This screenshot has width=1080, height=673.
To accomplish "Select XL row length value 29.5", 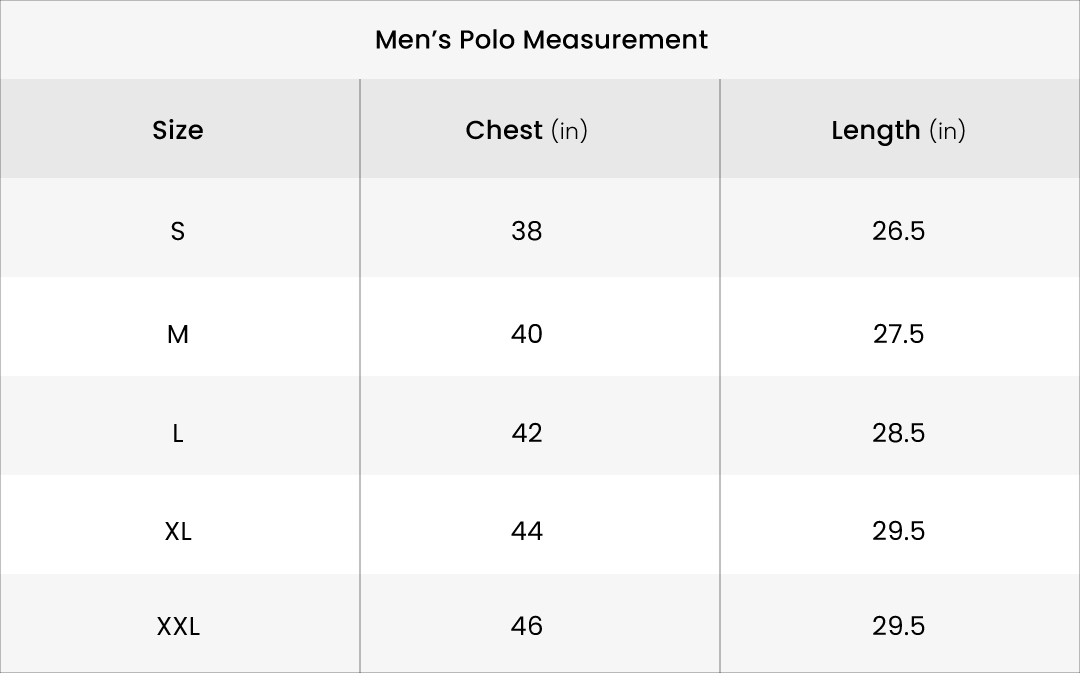I will click(898, 531).
